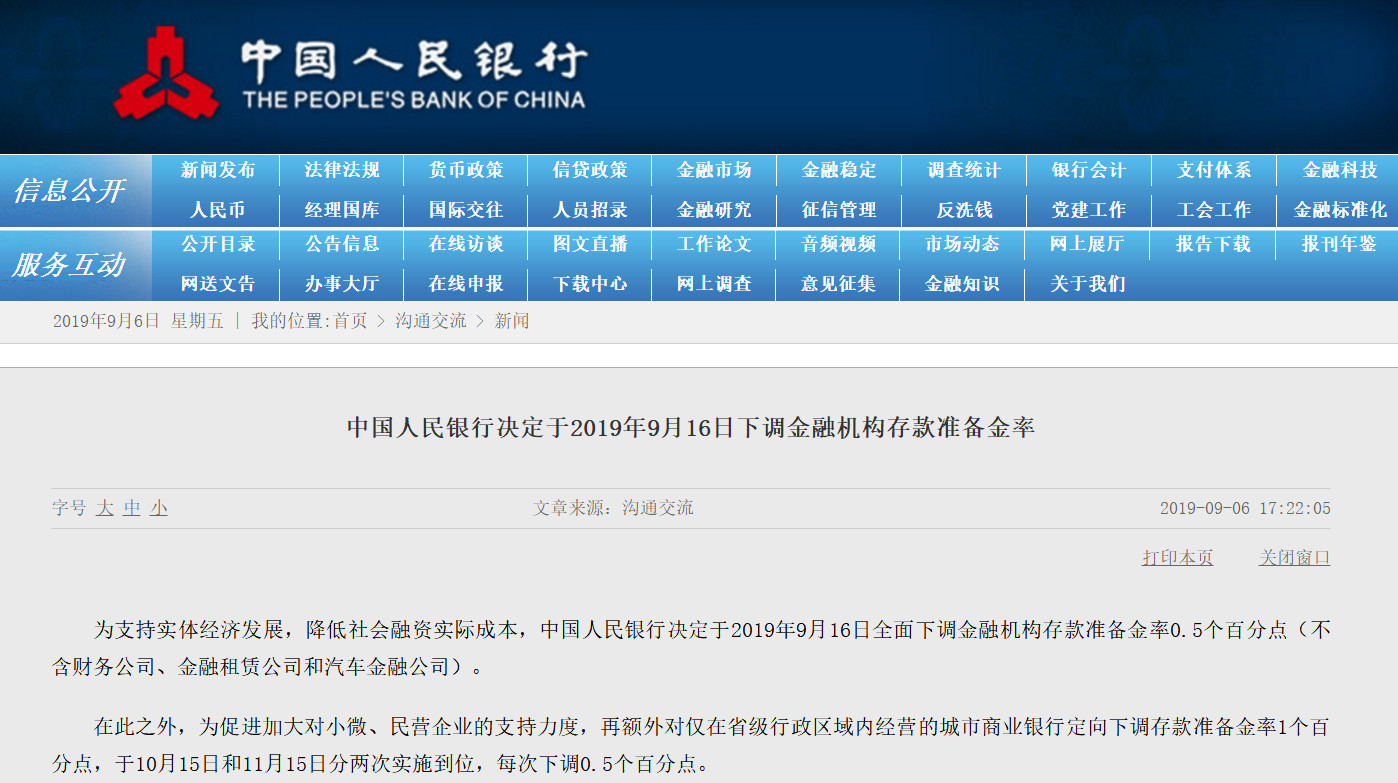Click the 文章来源：沟通交流 text
The height and width of the screenshot is (783, 1398).
coord(613,508)
